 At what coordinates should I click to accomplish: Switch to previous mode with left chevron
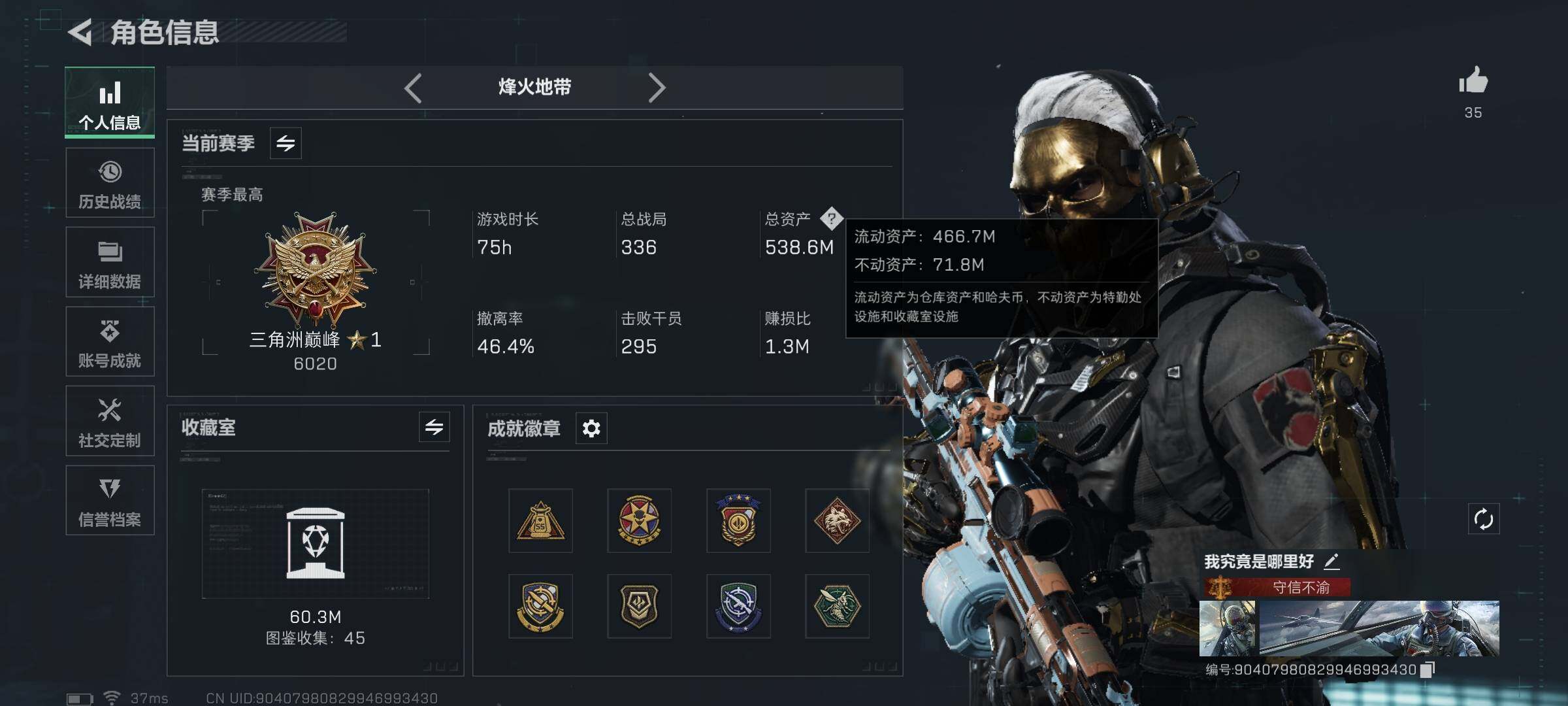[413, 88]
